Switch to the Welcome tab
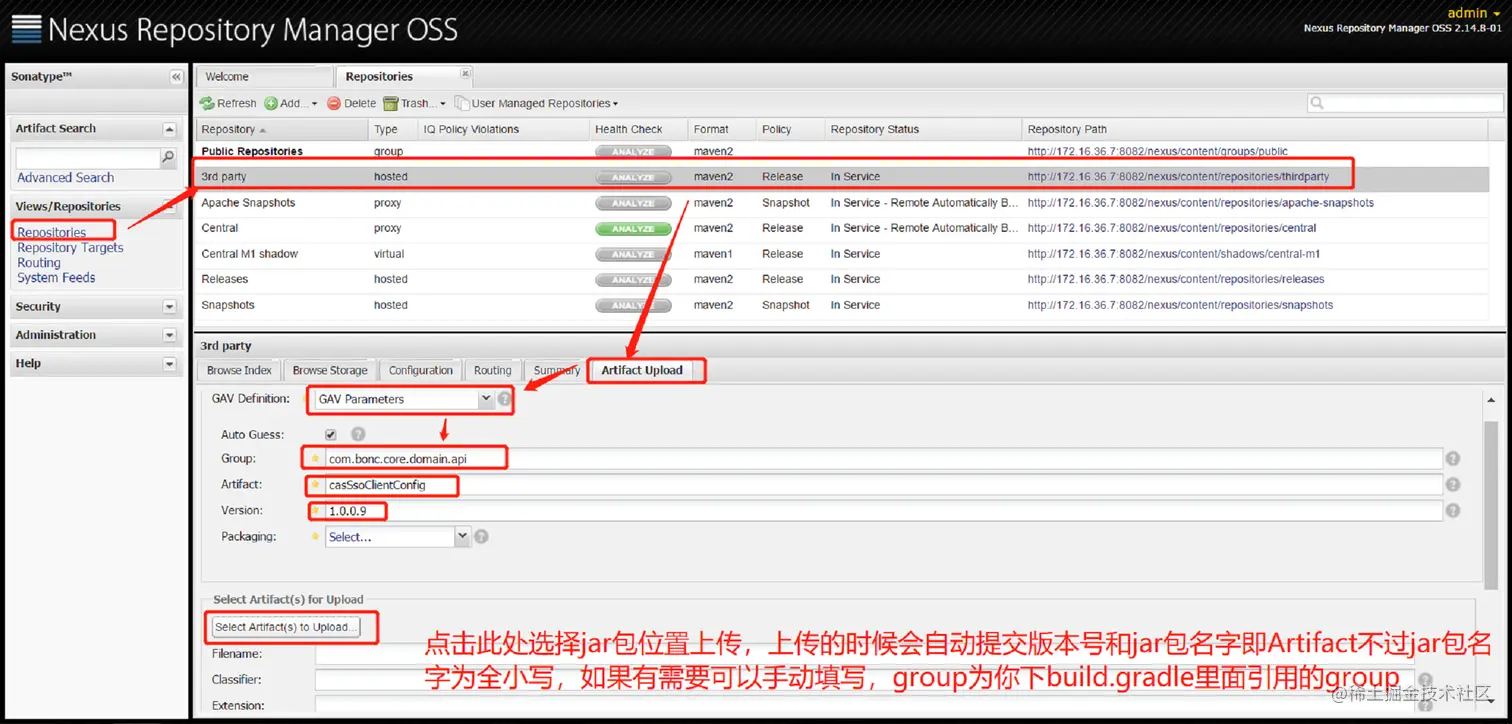The image size is (1512, 724). (x=227, y=76)
